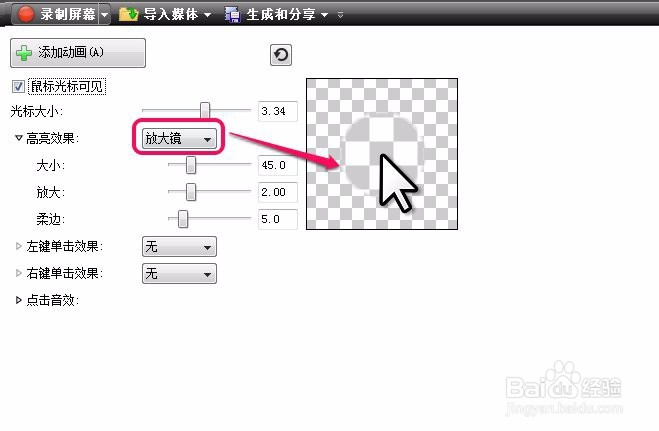Screen dimensions: 659x431
Task: Click the 放大 slider handle
Action: click(x=191, y=192)
